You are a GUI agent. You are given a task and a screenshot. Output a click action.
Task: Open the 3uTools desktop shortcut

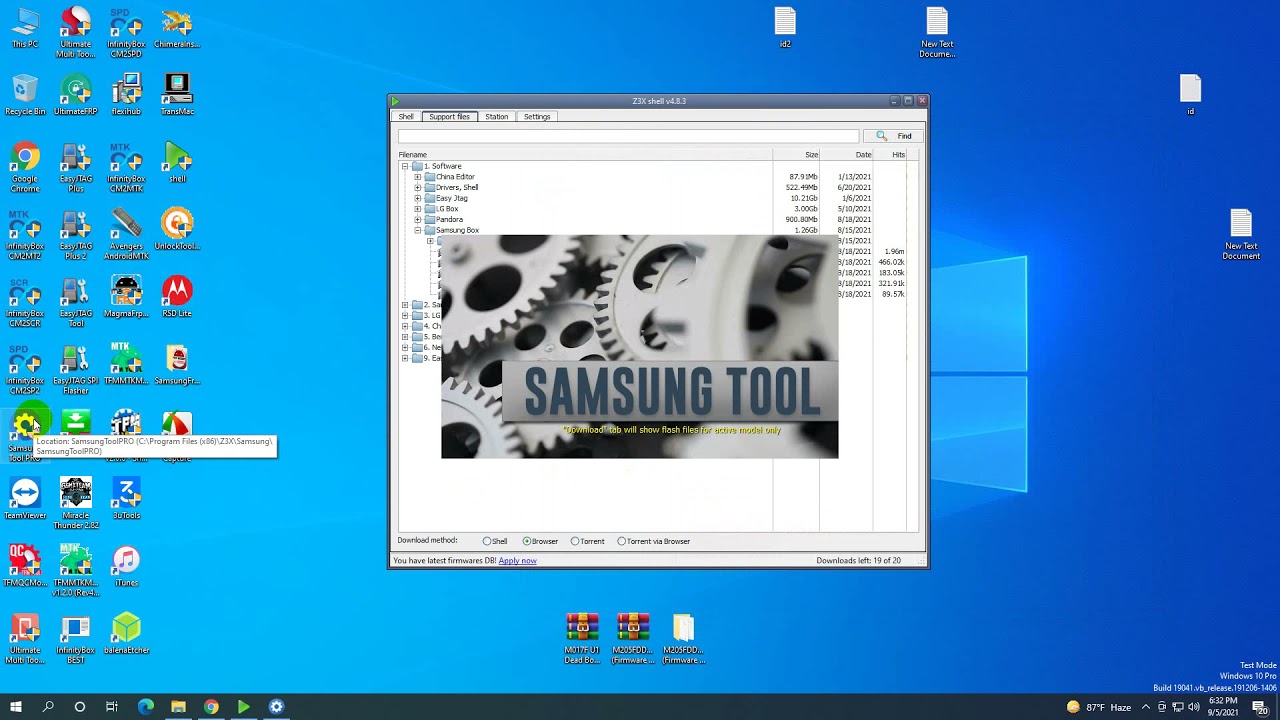(126, 499)
